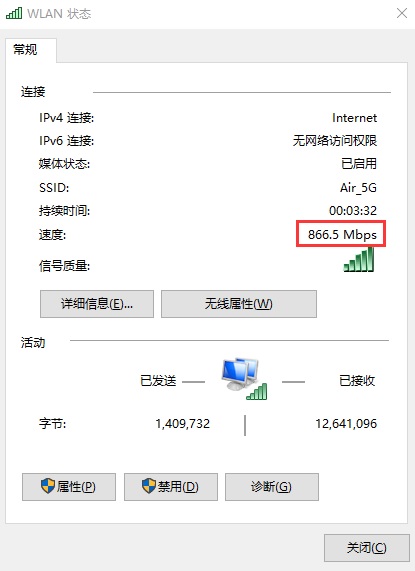Run 诊断(G) network diagnostics
The height and width of the screenshot is (571, 415).
pos(272,487)
